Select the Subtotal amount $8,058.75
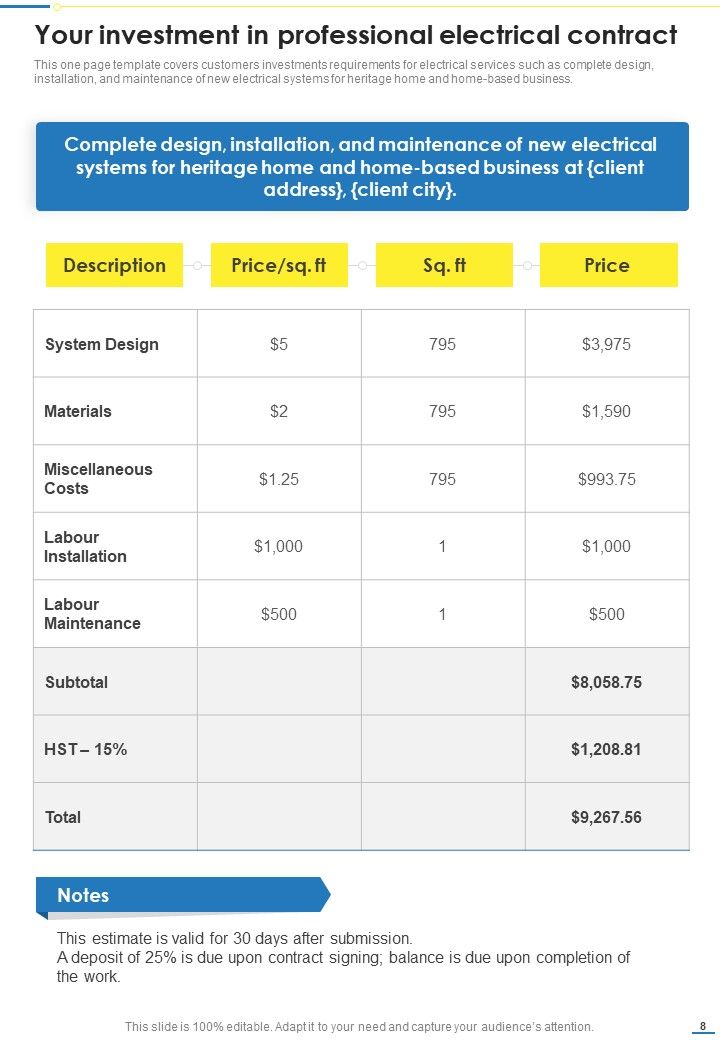The image size is (720, 1040). pos(606,682)
